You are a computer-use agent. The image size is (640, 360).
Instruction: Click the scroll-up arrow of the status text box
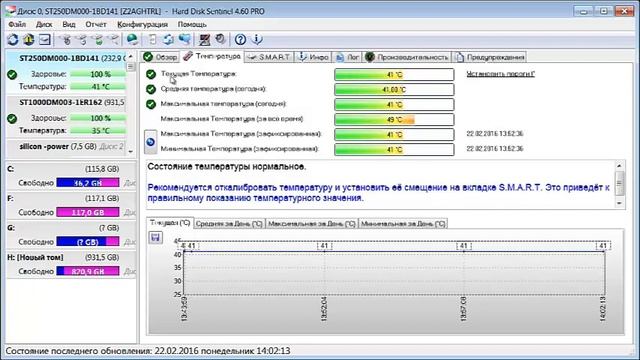[x=620, y=166]
